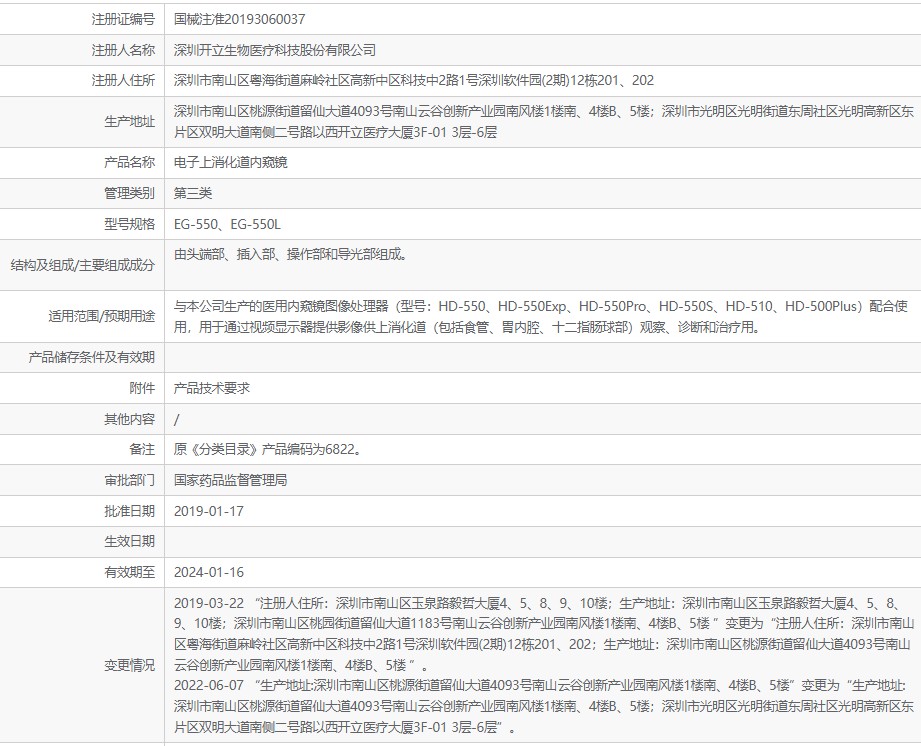Select composition text 由头端部、插入部、操作部和导光部组成
Screen dimensions: 921x746
(291, 254)
